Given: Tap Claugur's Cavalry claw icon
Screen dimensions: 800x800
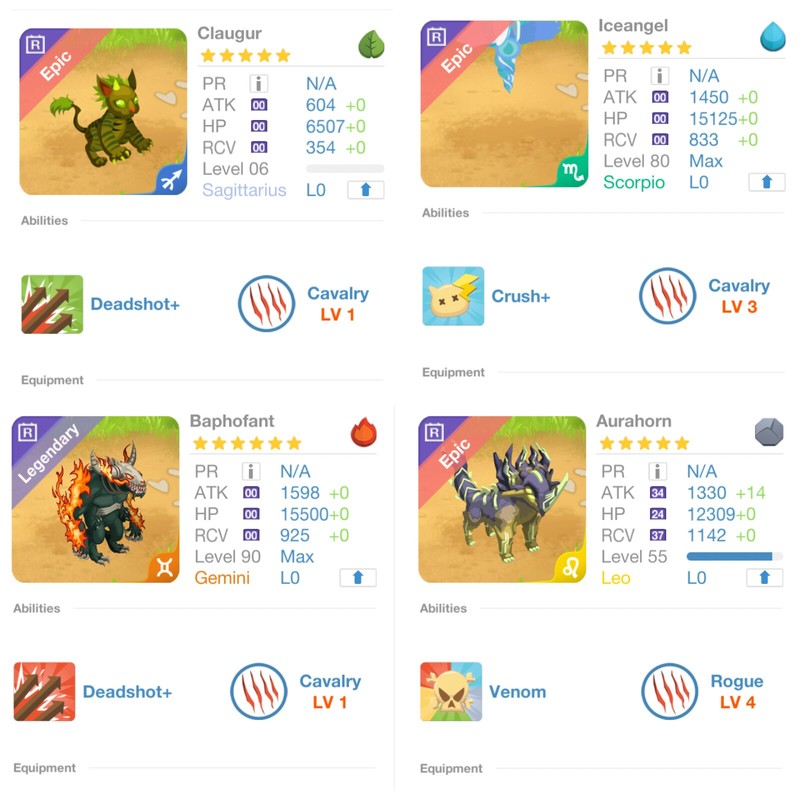Looking at the screenshot, I should coord(266,304).
